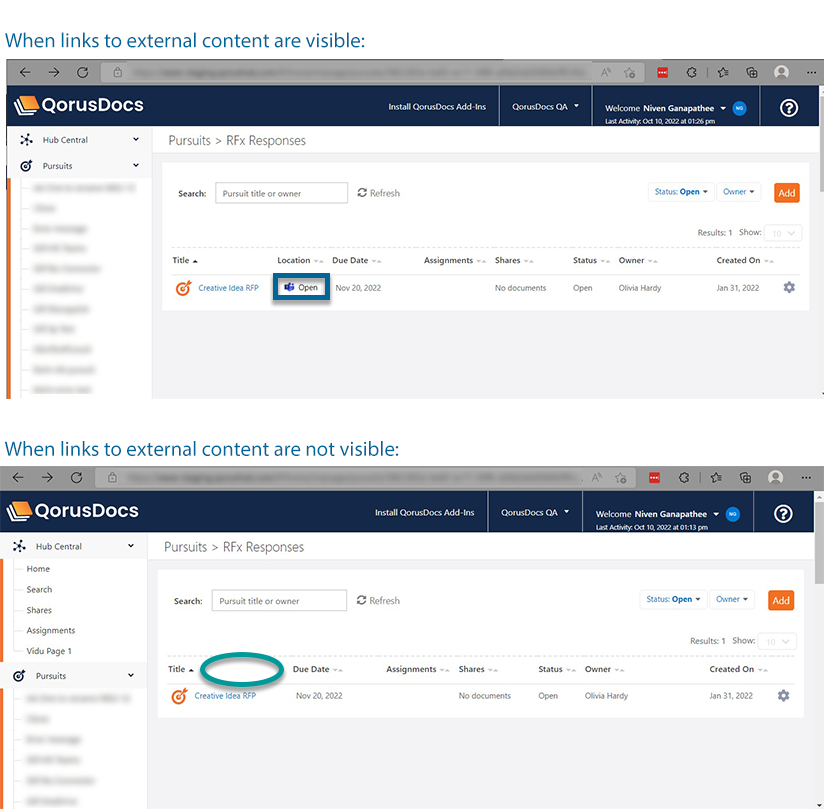Click Install QorusDocs Add-Ins in top header

[x=437, y=107]
